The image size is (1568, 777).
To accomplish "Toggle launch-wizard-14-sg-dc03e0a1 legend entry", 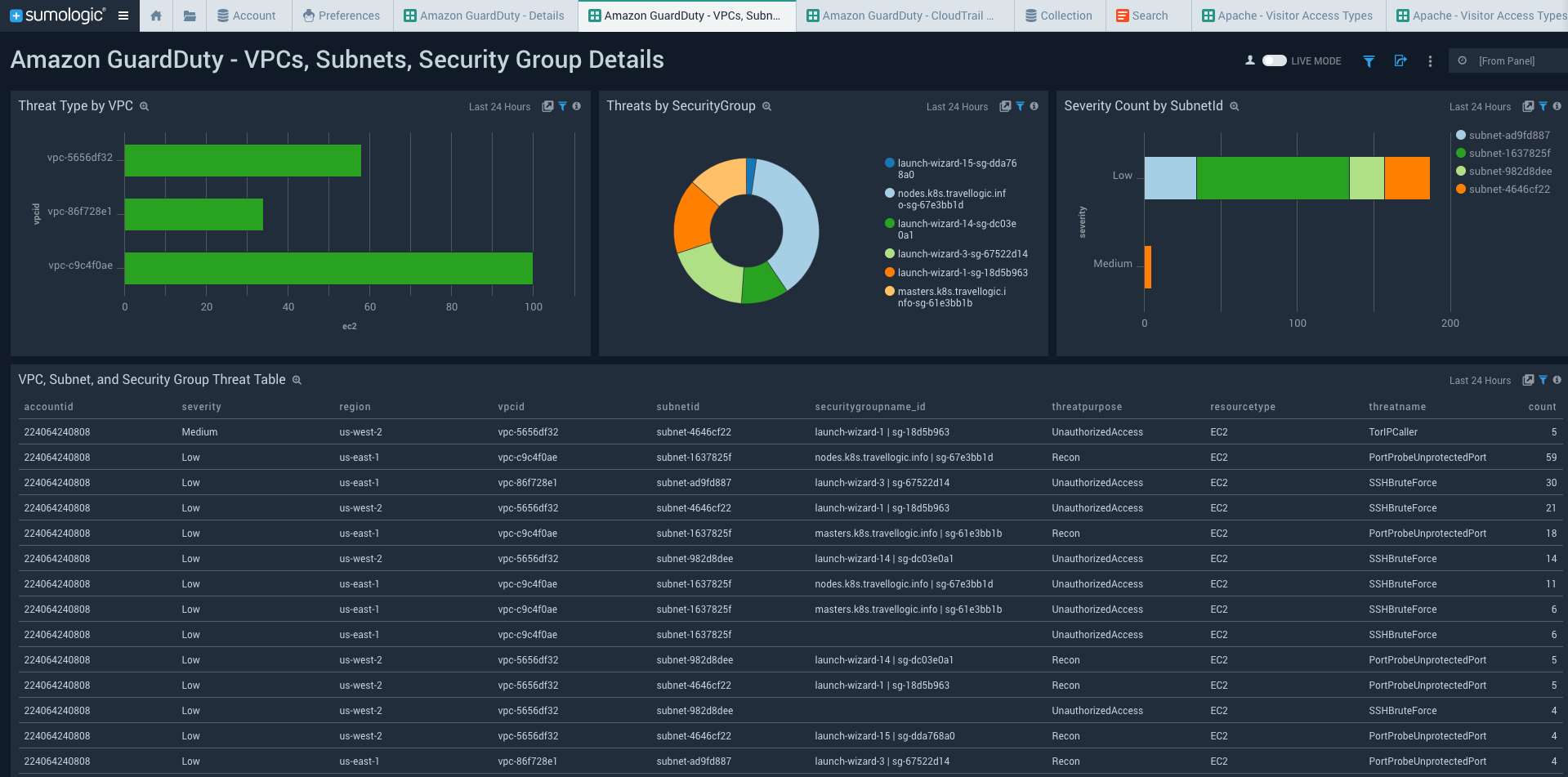I will tap(950, 230).
